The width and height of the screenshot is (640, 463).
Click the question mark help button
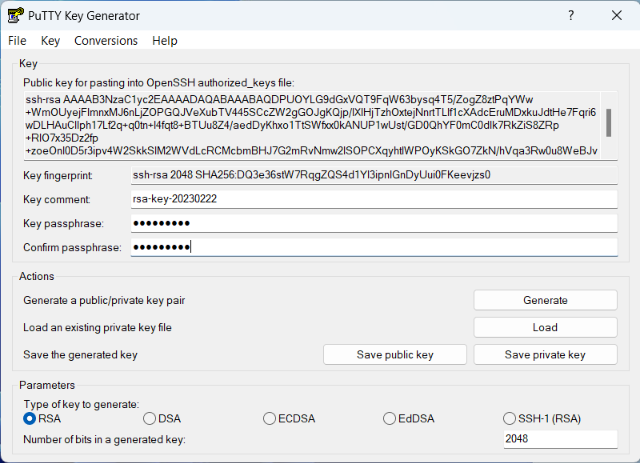571,16
